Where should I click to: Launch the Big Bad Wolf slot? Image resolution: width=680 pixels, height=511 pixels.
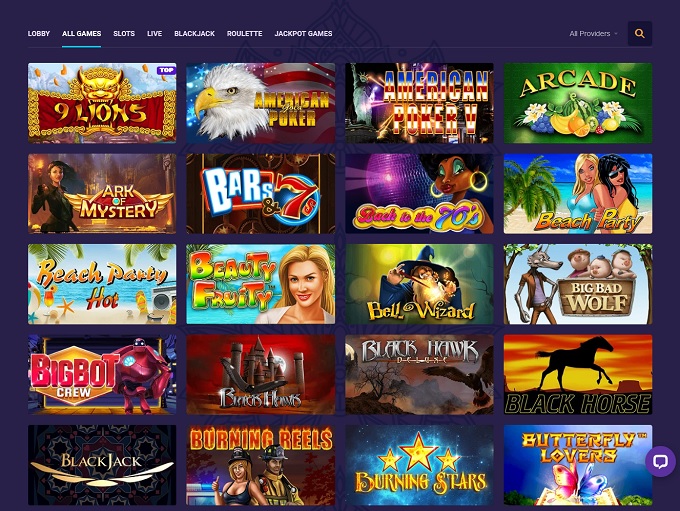click(x=578, y=284)
